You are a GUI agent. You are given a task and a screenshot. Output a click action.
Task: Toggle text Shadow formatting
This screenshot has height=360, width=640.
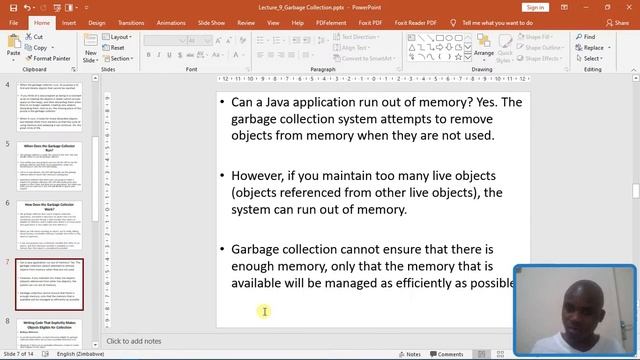pos(180,55)
